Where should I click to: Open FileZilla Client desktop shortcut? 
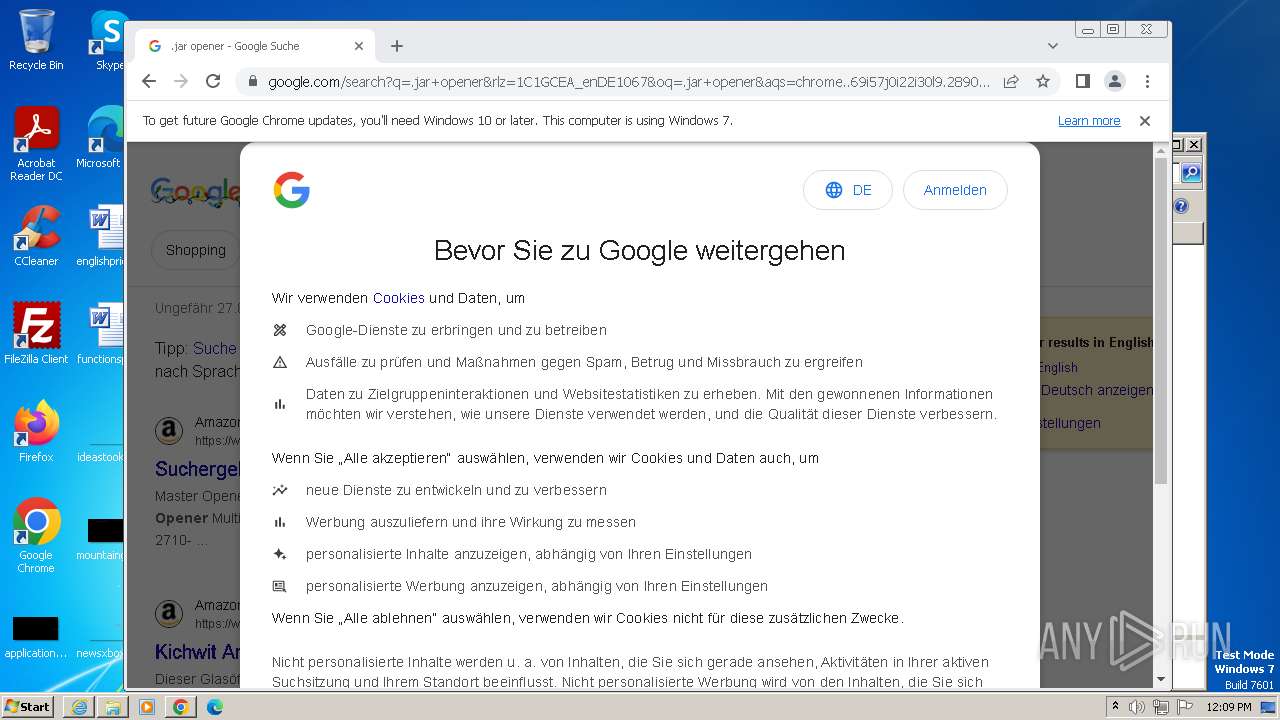coord(36,334)
